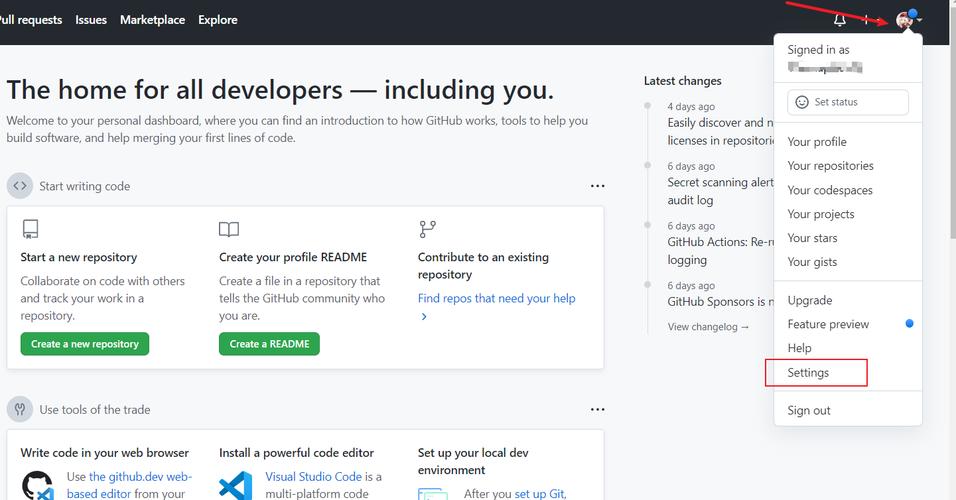The height and width of the screenshot is (500, 956).
Task: Click the Signed in as label
Action: pos(818,49)
